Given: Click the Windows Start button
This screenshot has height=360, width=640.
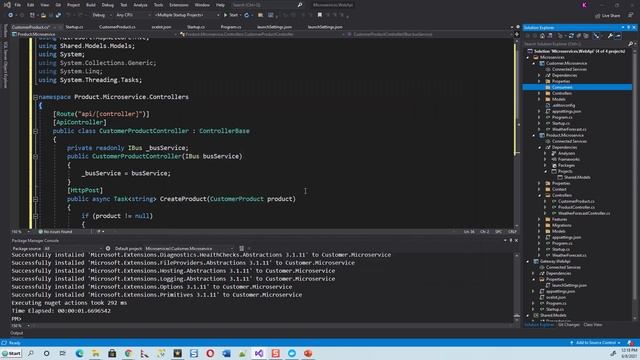Looking at the screenshot, I should tap(11, 353).
